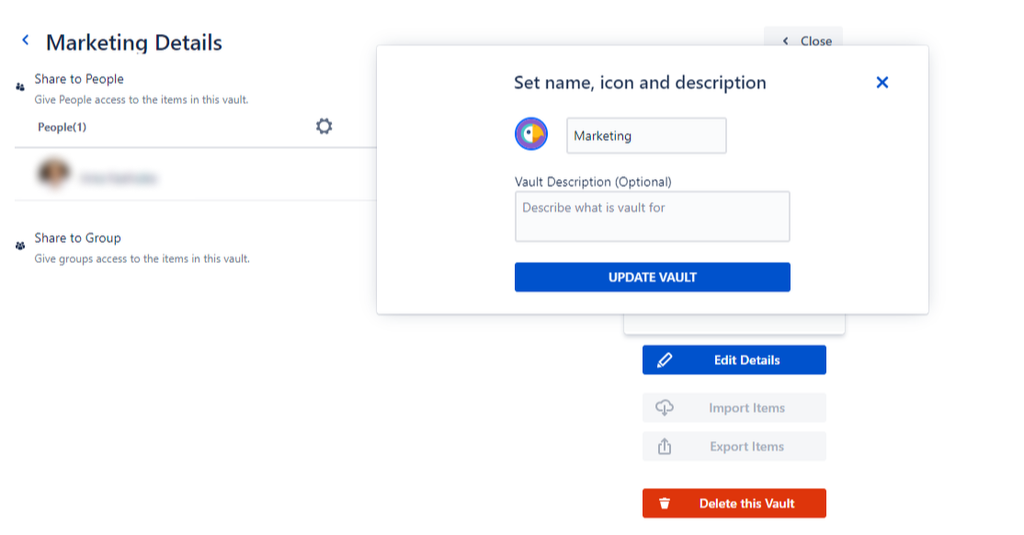Click the back arrow beside Marketing Details
The width and height of the screenshot is (1024, 535).
tap(25, 41)
